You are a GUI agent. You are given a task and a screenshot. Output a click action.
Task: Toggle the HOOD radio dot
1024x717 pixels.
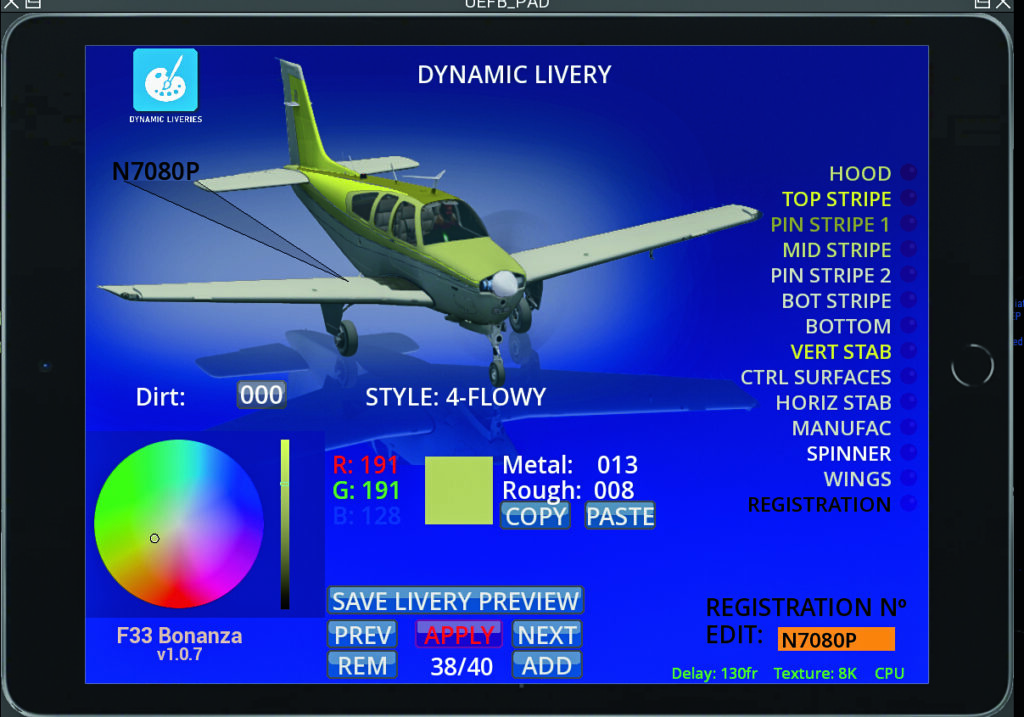point(910,173)
